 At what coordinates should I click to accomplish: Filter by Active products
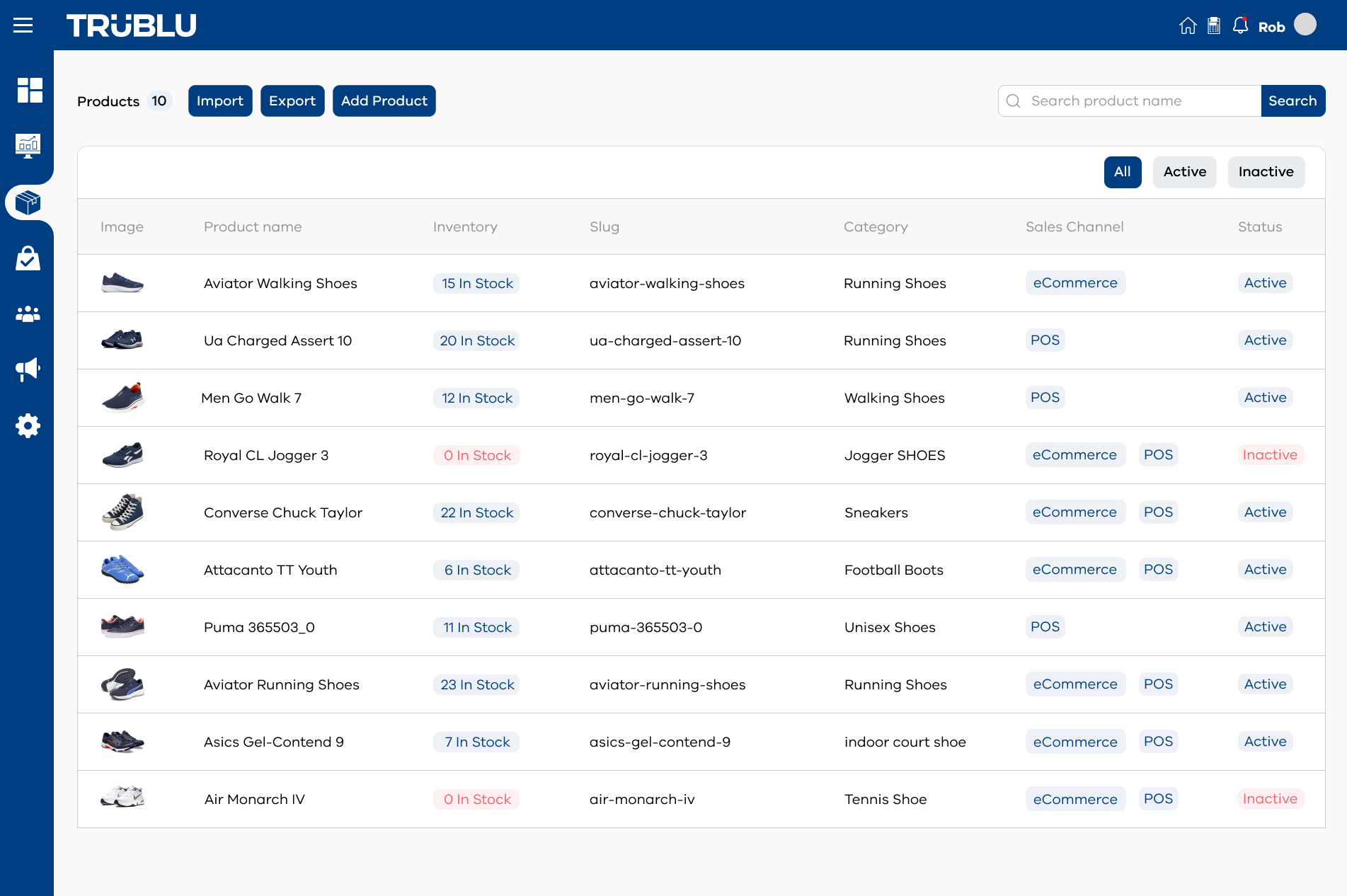(1185, 172)
